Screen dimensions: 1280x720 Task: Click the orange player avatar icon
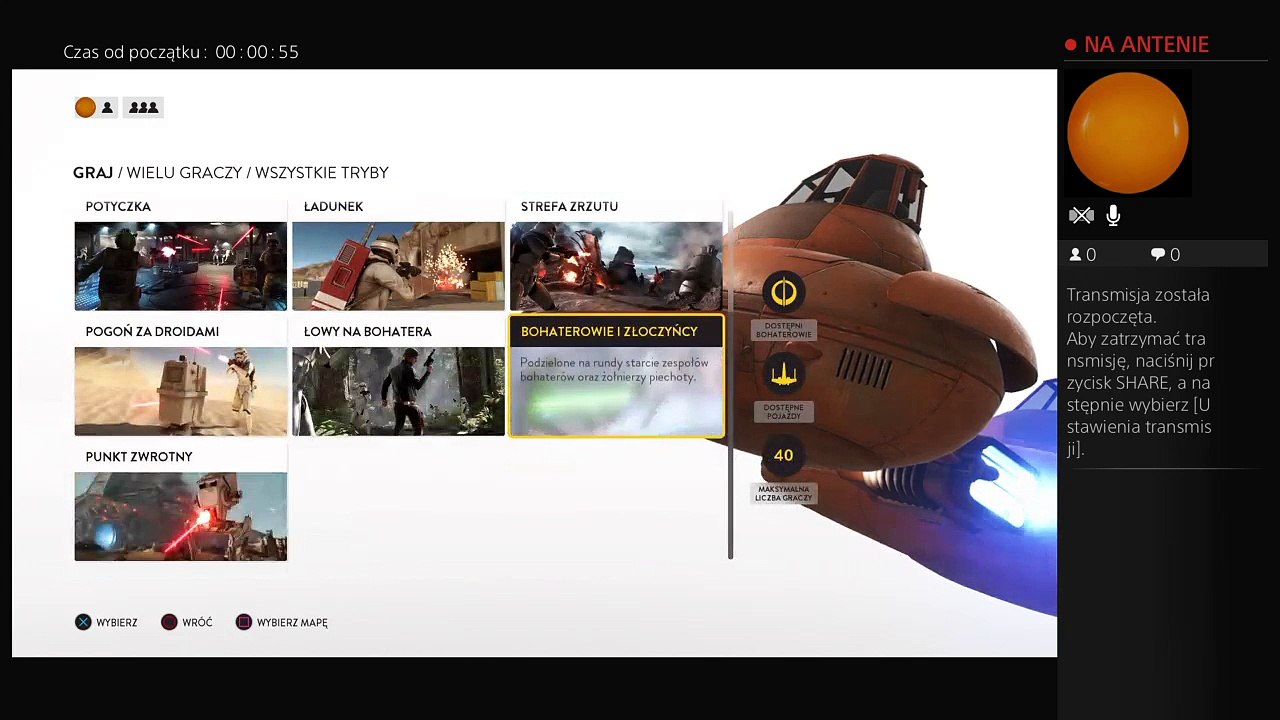coord(85,107)
